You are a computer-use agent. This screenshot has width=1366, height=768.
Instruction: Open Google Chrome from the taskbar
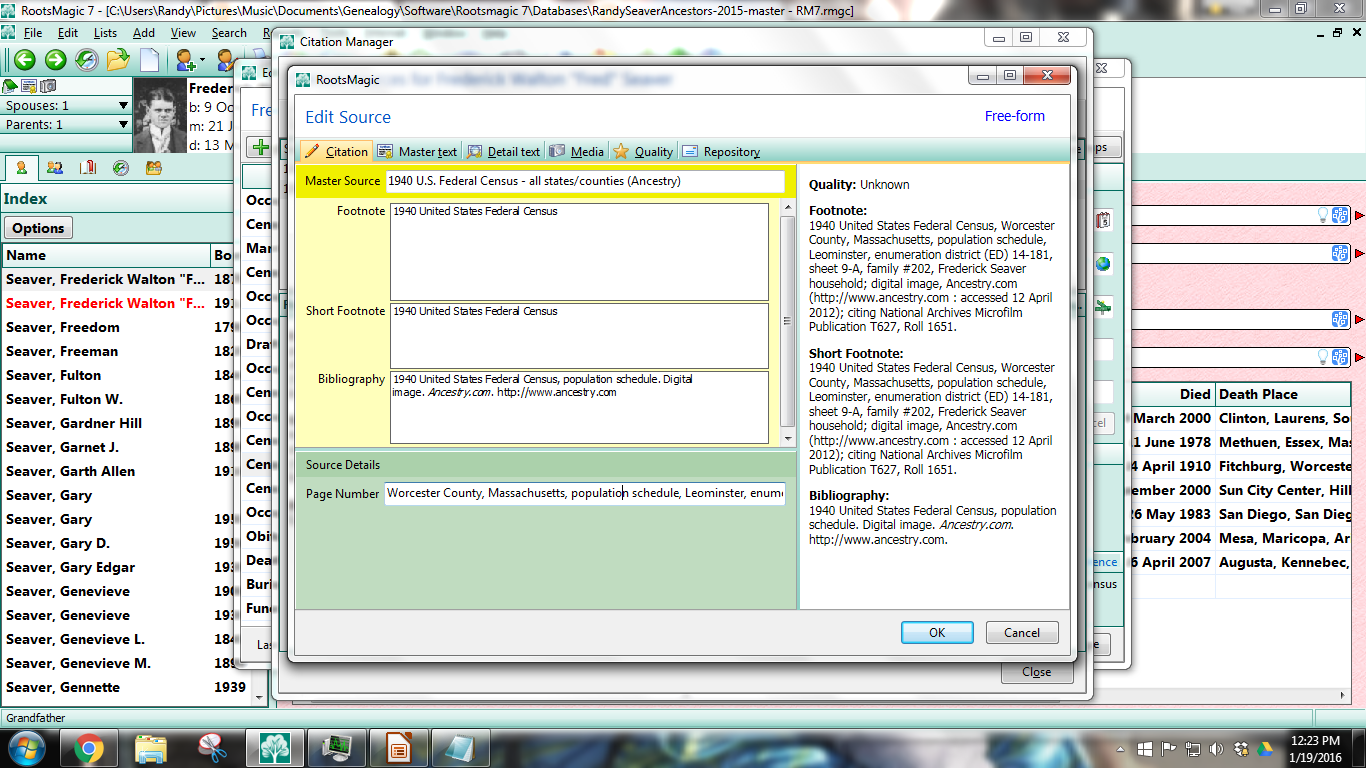point(88,748)
